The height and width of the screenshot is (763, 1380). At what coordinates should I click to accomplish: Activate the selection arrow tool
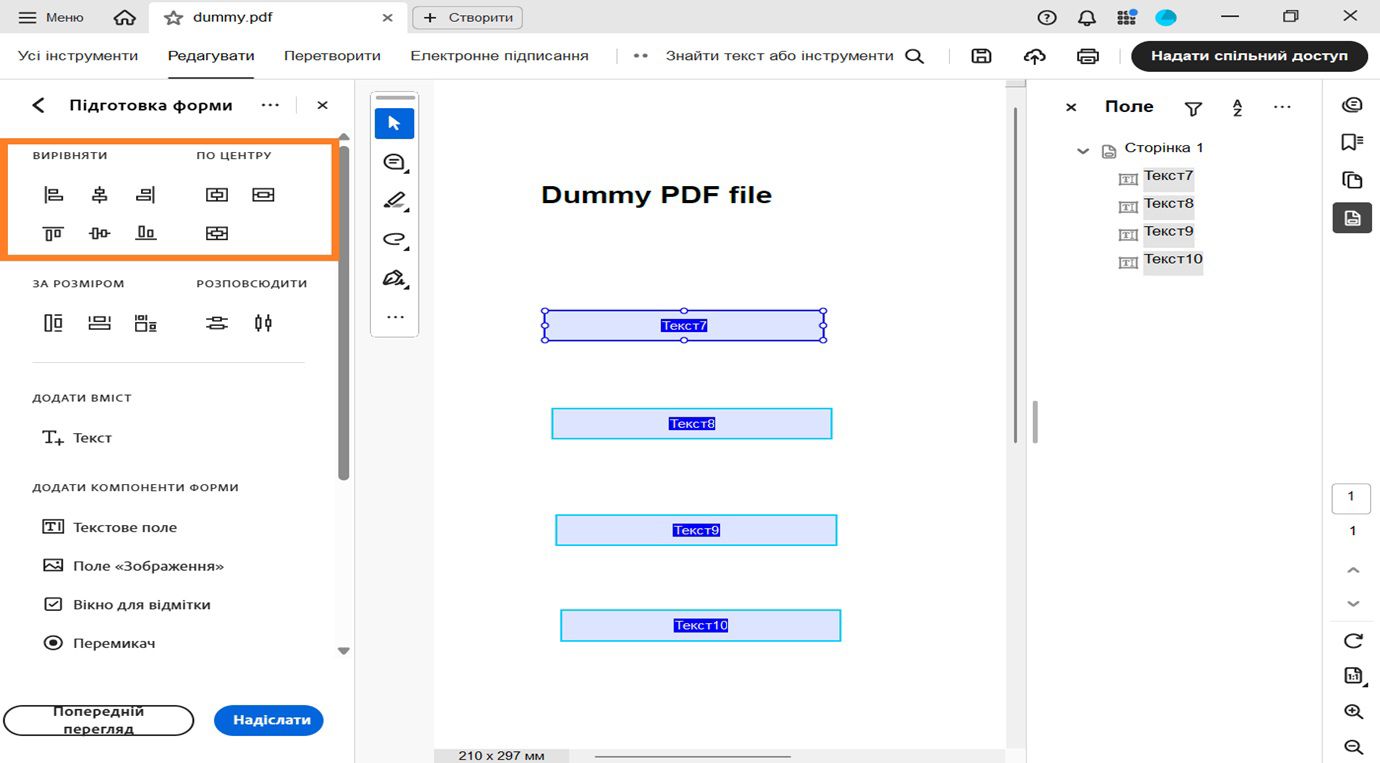[394, 123]
